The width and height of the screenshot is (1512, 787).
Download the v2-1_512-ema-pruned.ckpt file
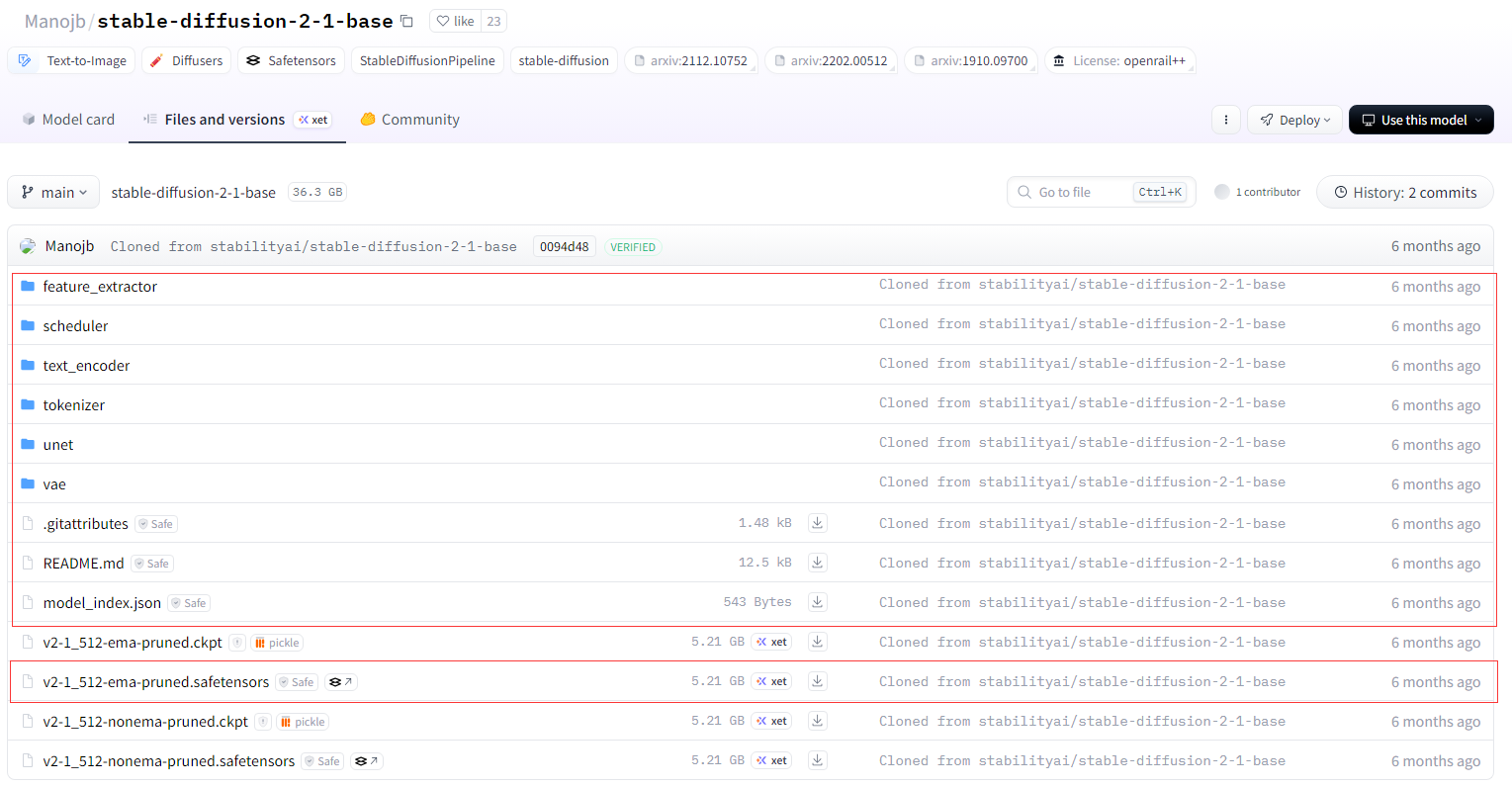click(x=818, y=642)
